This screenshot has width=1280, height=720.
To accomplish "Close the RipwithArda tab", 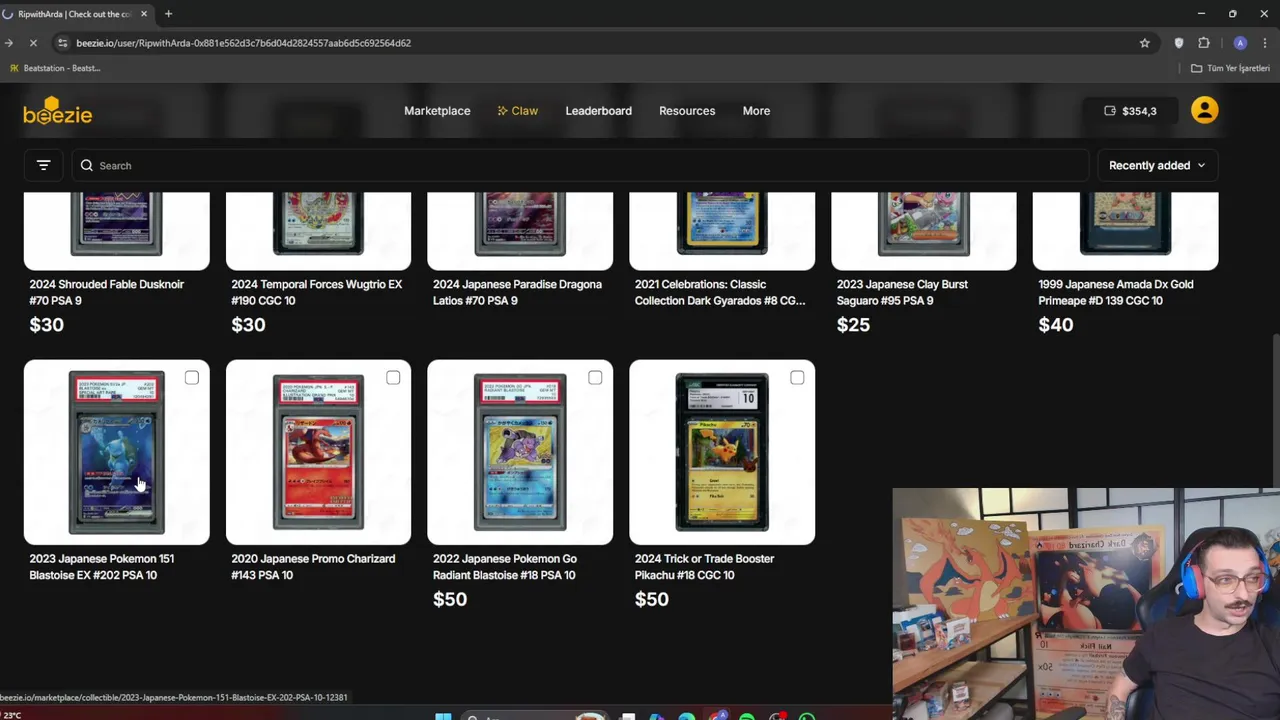I will point(144,14).
